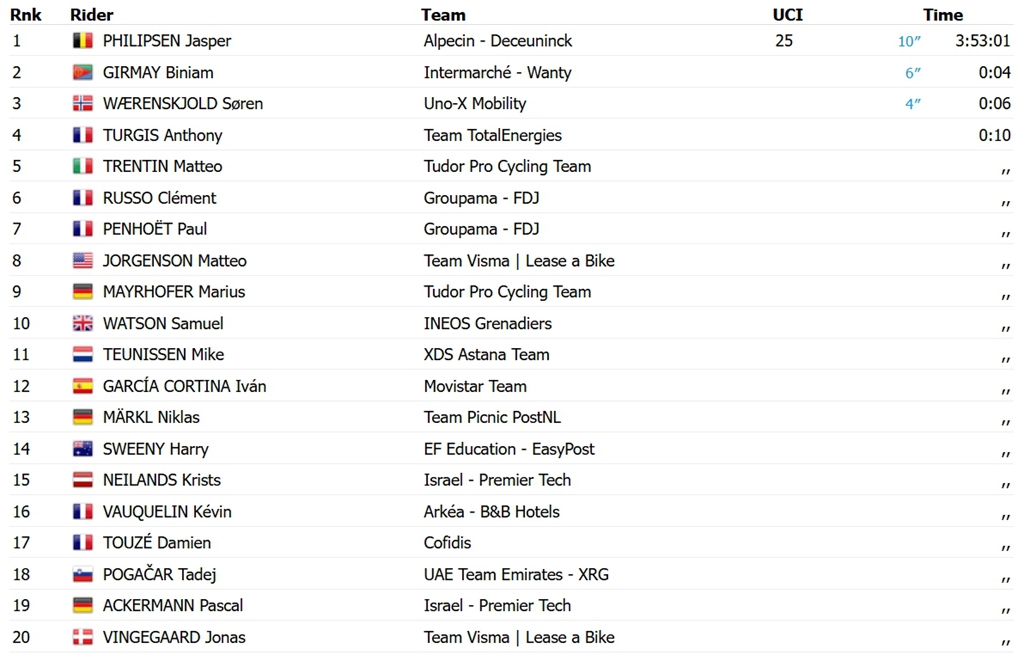Click the Slovenian flag next to Pogačar
The height and width of the screenshot is (655, 1024).
click(x=82, y=574)
